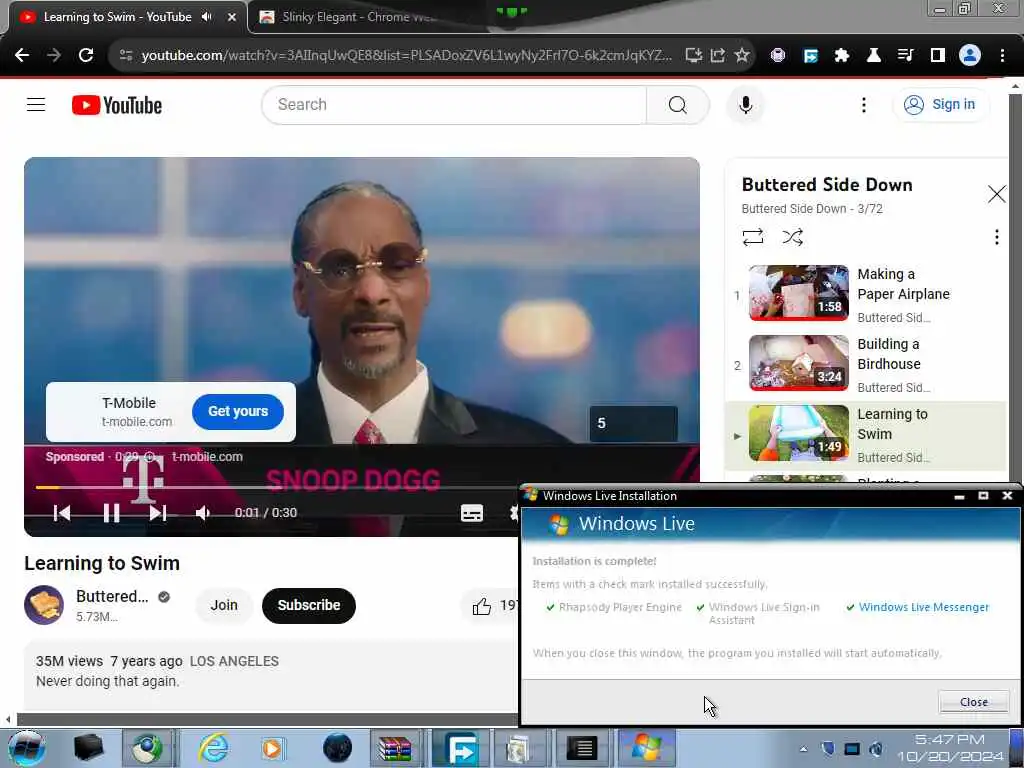Viewport: 1024px width, 768px height.
Task: Switch to Slinky Elegant Chrome tab
Action: tap(359, 17)
